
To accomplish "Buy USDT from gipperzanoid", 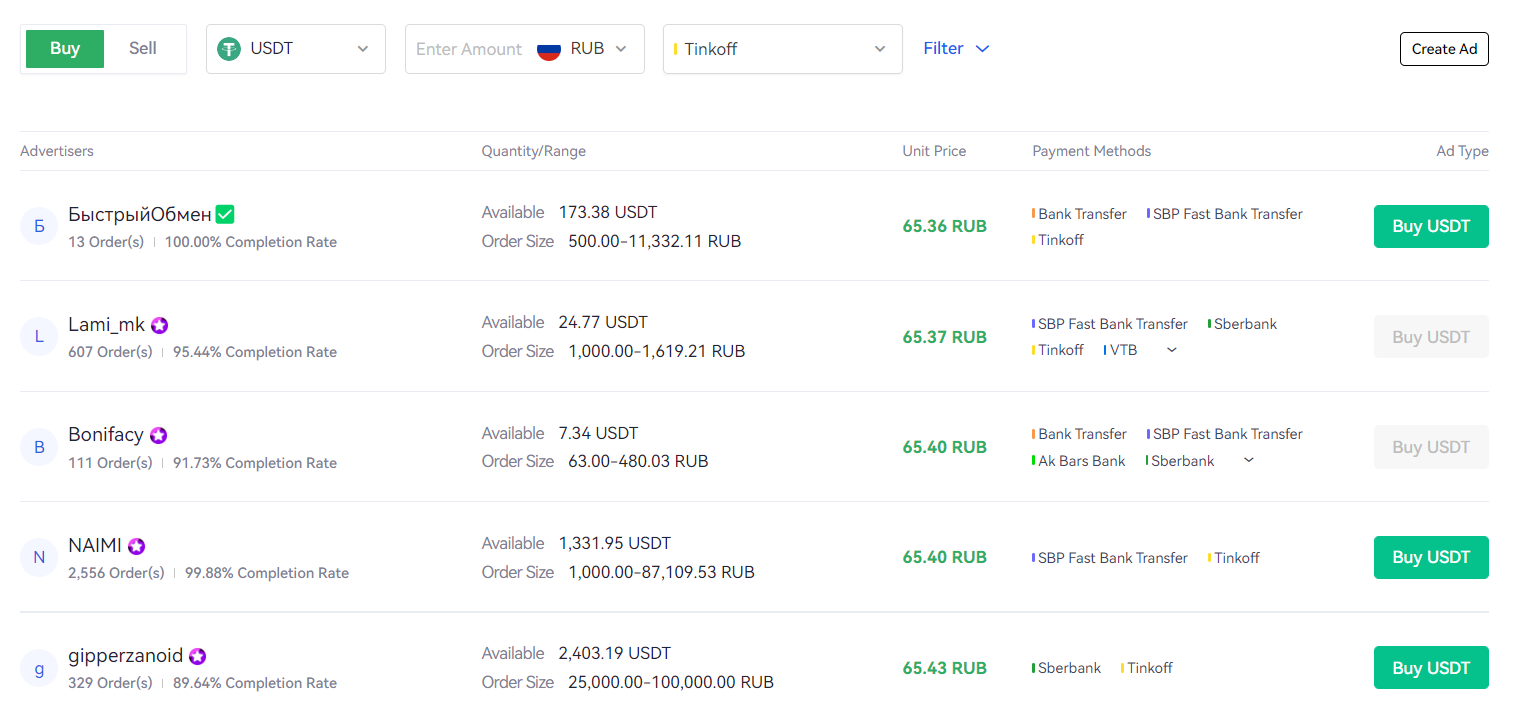I will pyautogui.click(x=1430, y=668).
